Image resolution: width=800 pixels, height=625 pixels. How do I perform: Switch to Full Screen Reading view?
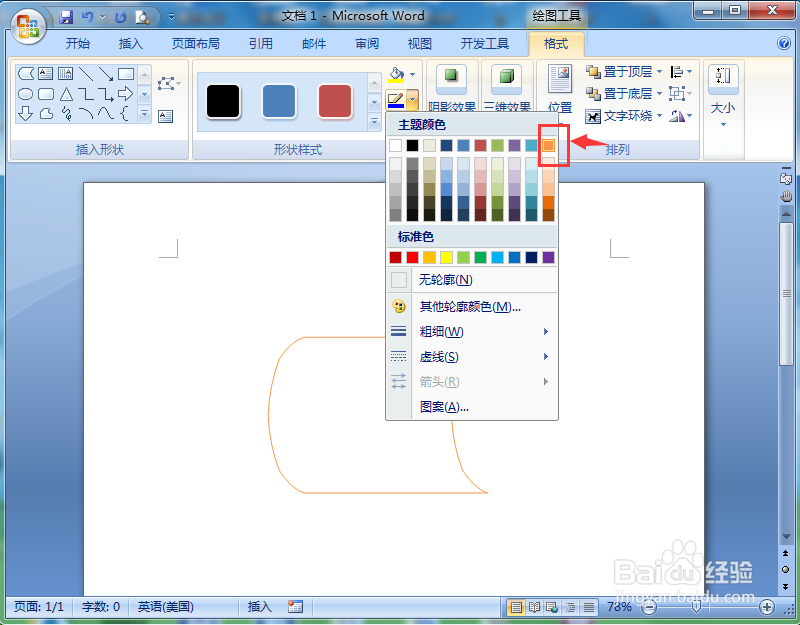coord(534,607)
